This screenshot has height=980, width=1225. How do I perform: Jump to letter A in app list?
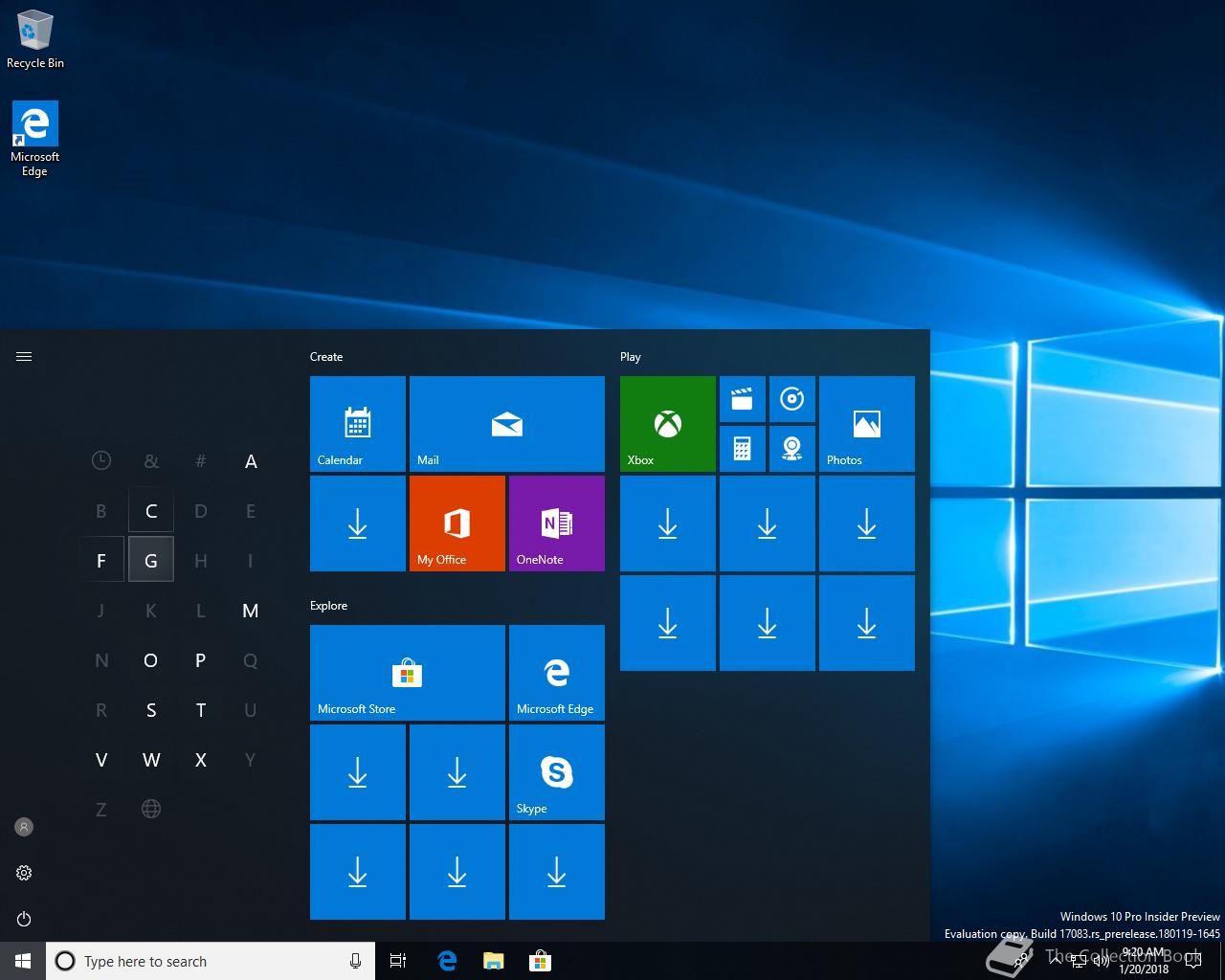point(251,461)
